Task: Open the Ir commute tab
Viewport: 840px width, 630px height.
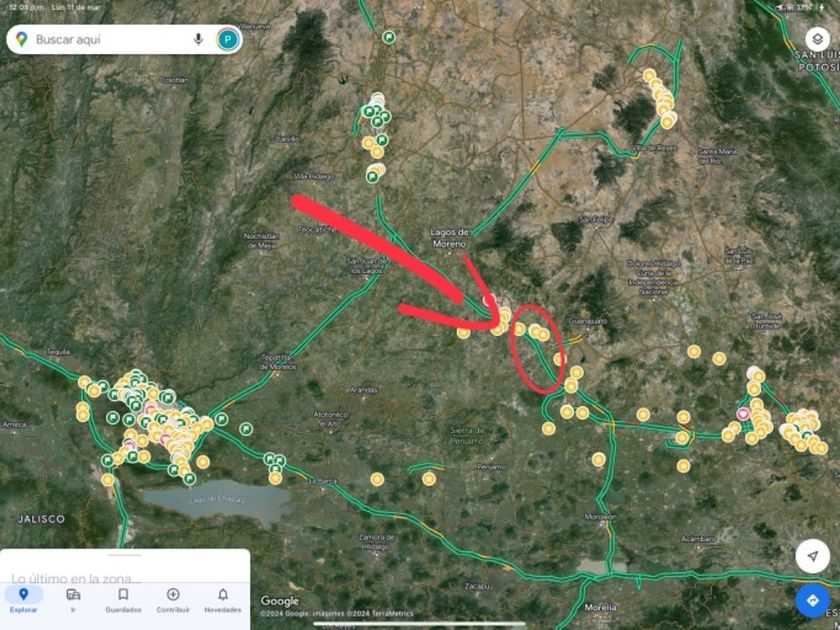Action: pyautogui.click(x=73, y=600)
